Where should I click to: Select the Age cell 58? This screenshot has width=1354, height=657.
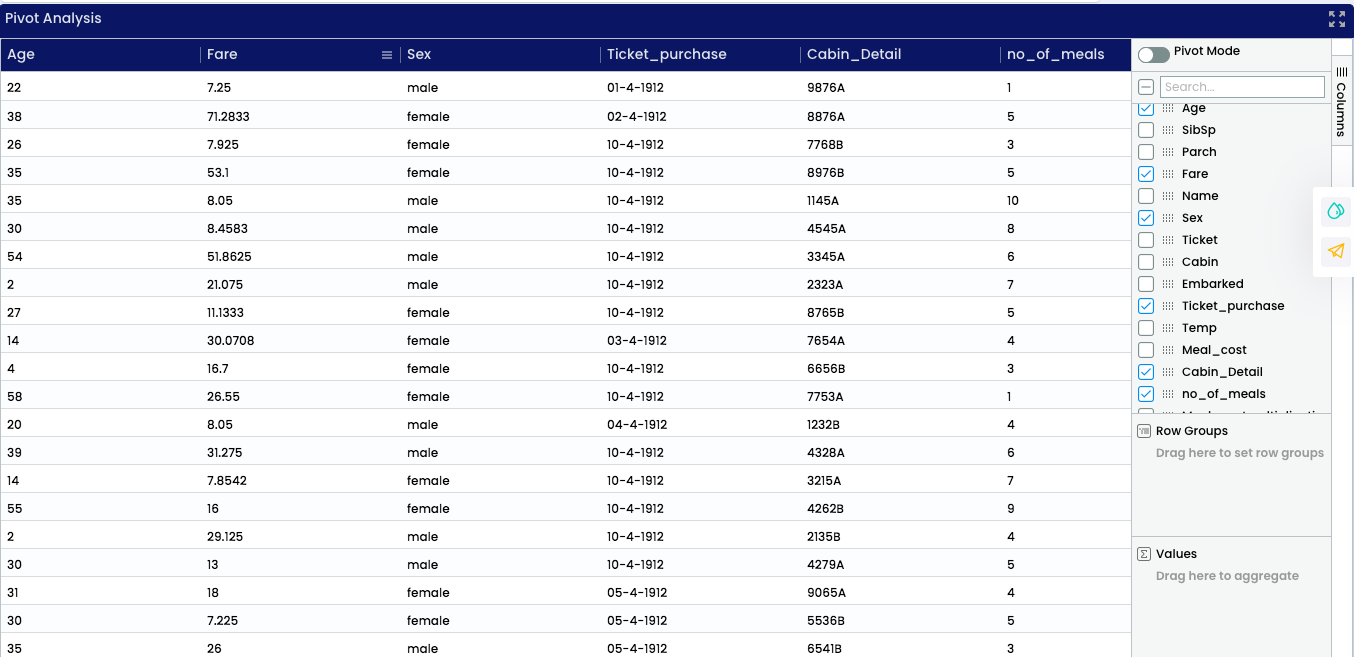pyautogui.click(x=100, y=397)
